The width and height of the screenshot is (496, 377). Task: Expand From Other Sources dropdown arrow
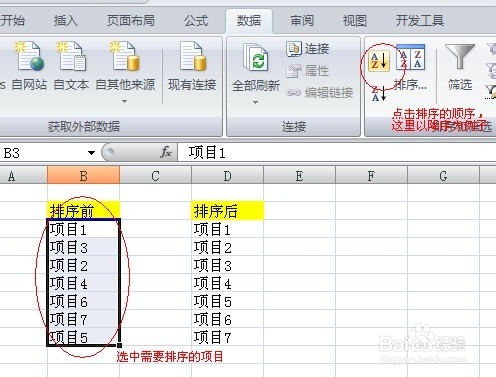pos(125,101)
